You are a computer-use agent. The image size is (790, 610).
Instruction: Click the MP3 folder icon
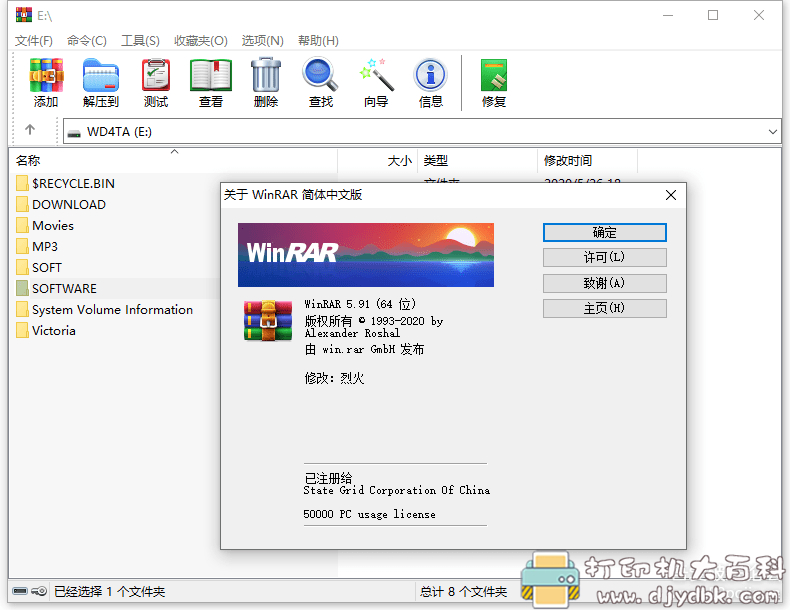click(22, 246)
